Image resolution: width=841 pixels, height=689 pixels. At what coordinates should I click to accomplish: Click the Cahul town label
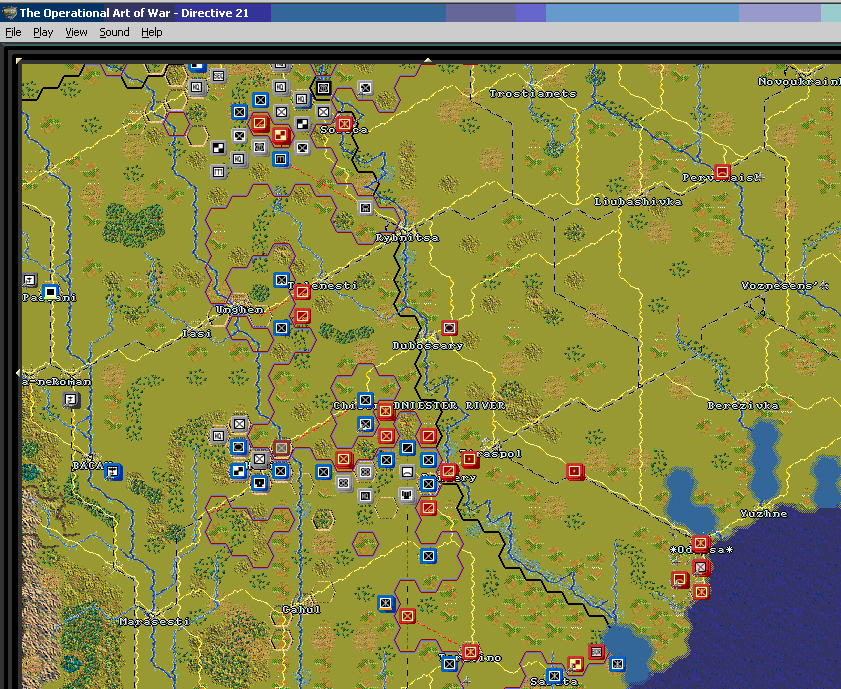click(301, 610)
